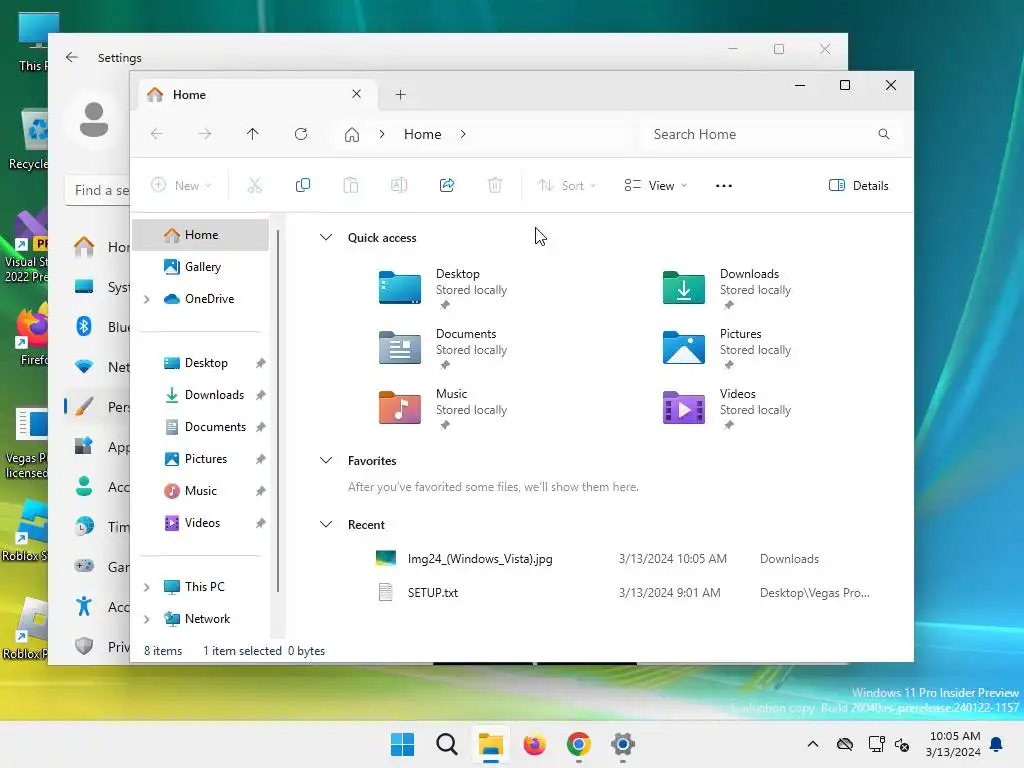Screen dimensions: 1024x768
Task: Toggle the Details pane button
Action: click(x=858, y=185)
